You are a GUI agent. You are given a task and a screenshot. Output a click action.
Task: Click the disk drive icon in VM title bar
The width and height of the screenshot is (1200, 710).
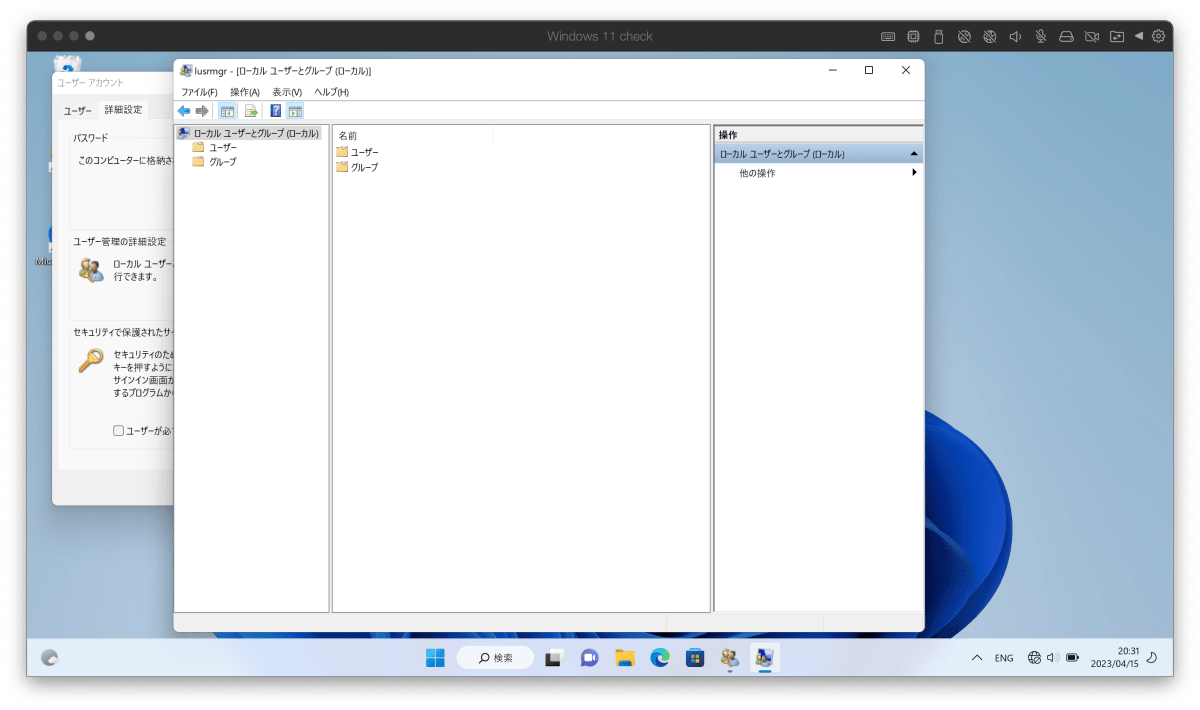pos(1066,36)
